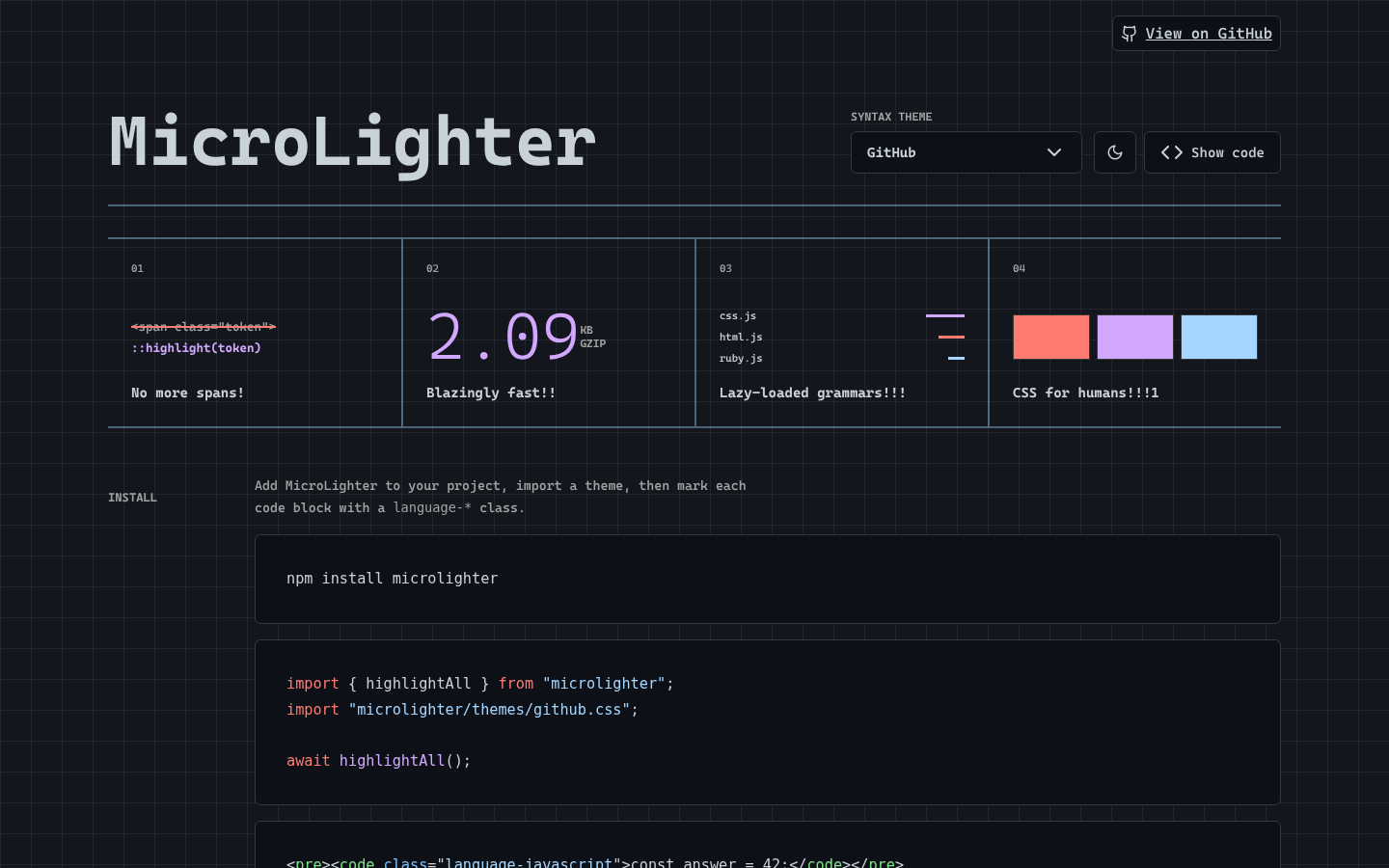Click the SYNTAX THEME label
Screen dimensions: 1389x868
[891, 117]
